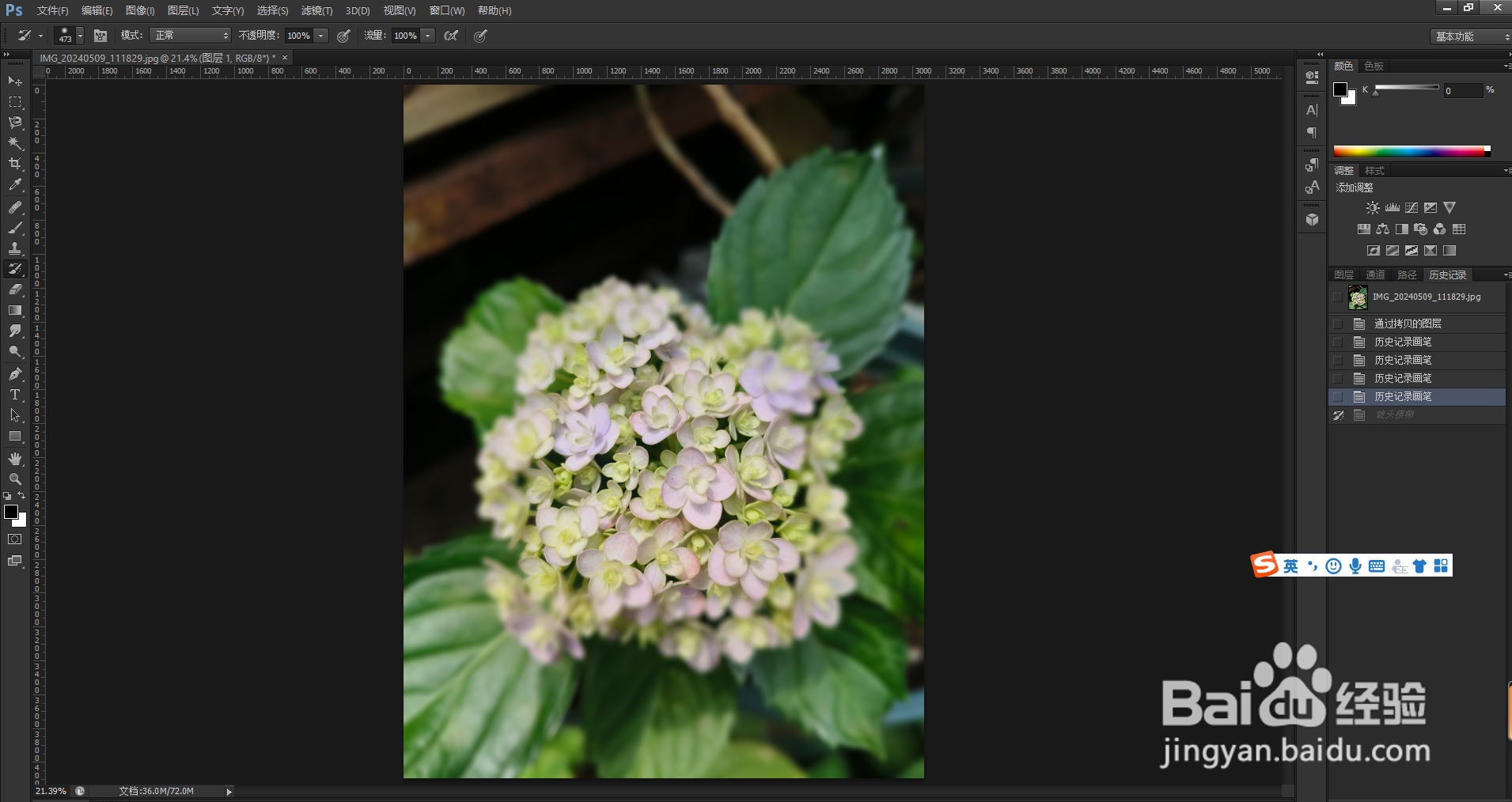
Task: Open the 文件(F) menu
Action: coord(52,10)
